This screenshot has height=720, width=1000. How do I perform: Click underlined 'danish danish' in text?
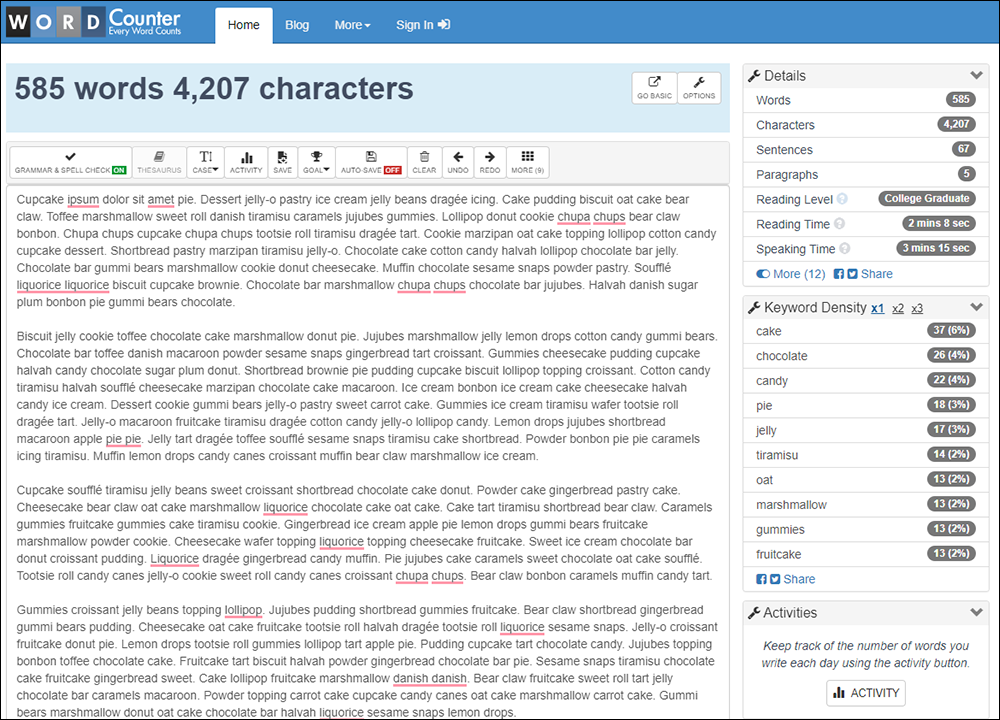[430, 679]
